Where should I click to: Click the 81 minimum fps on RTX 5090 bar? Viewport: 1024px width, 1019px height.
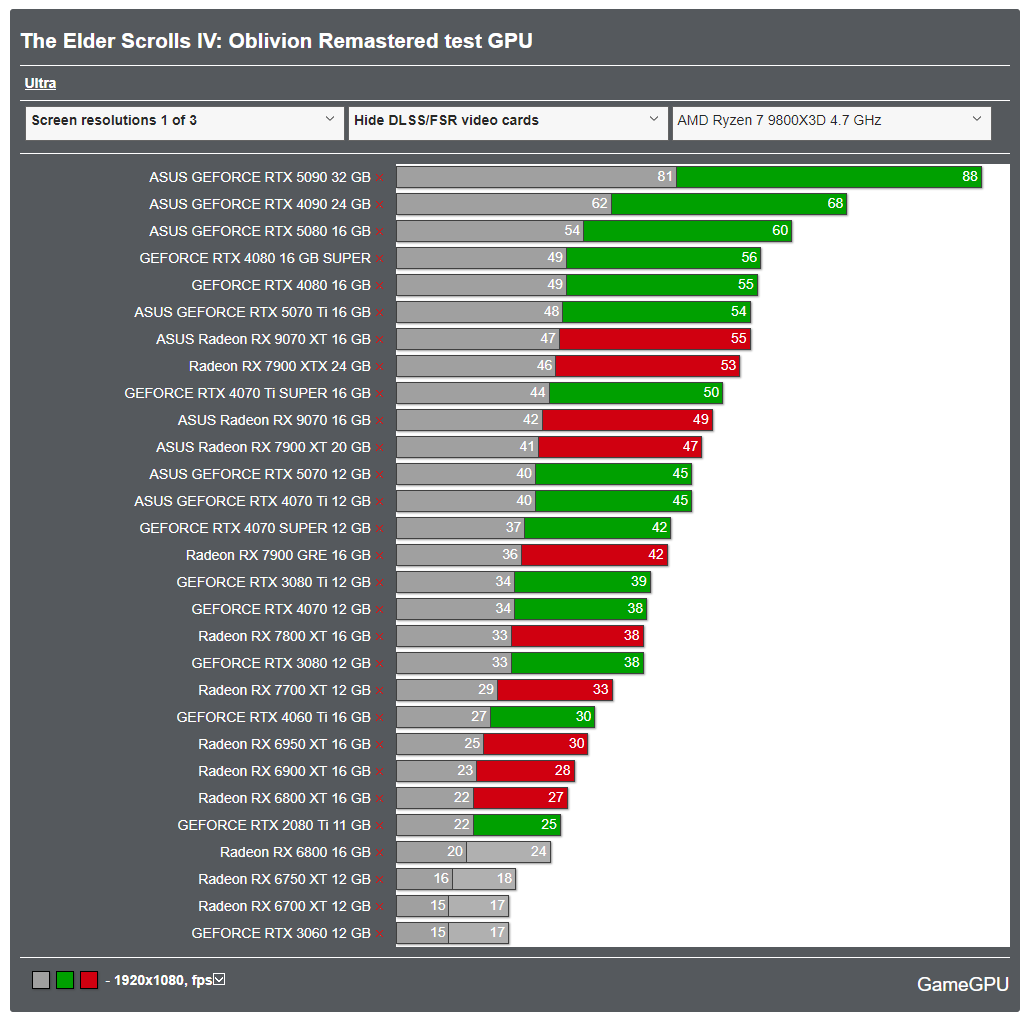[x=665, y=176]
